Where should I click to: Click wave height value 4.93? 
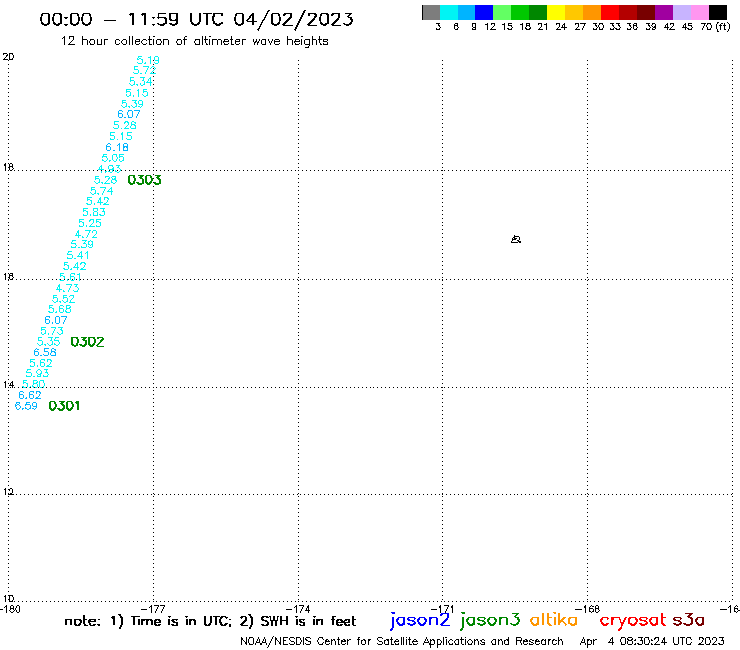109,169
